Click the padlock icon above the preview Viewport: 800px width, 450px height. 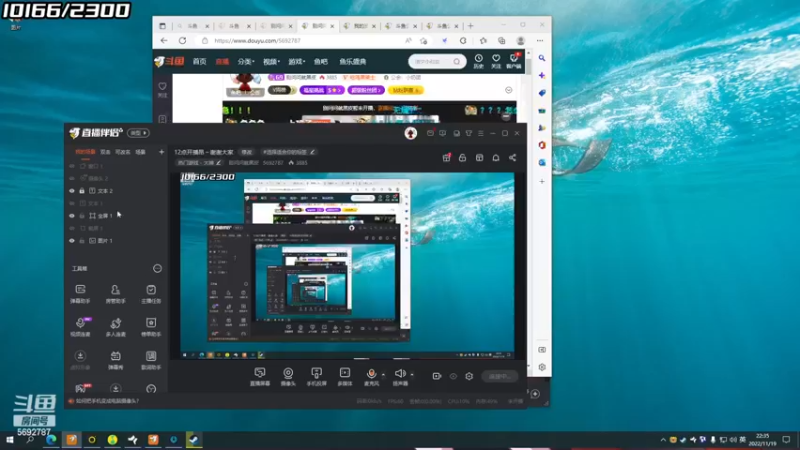(x=462, y=158)
